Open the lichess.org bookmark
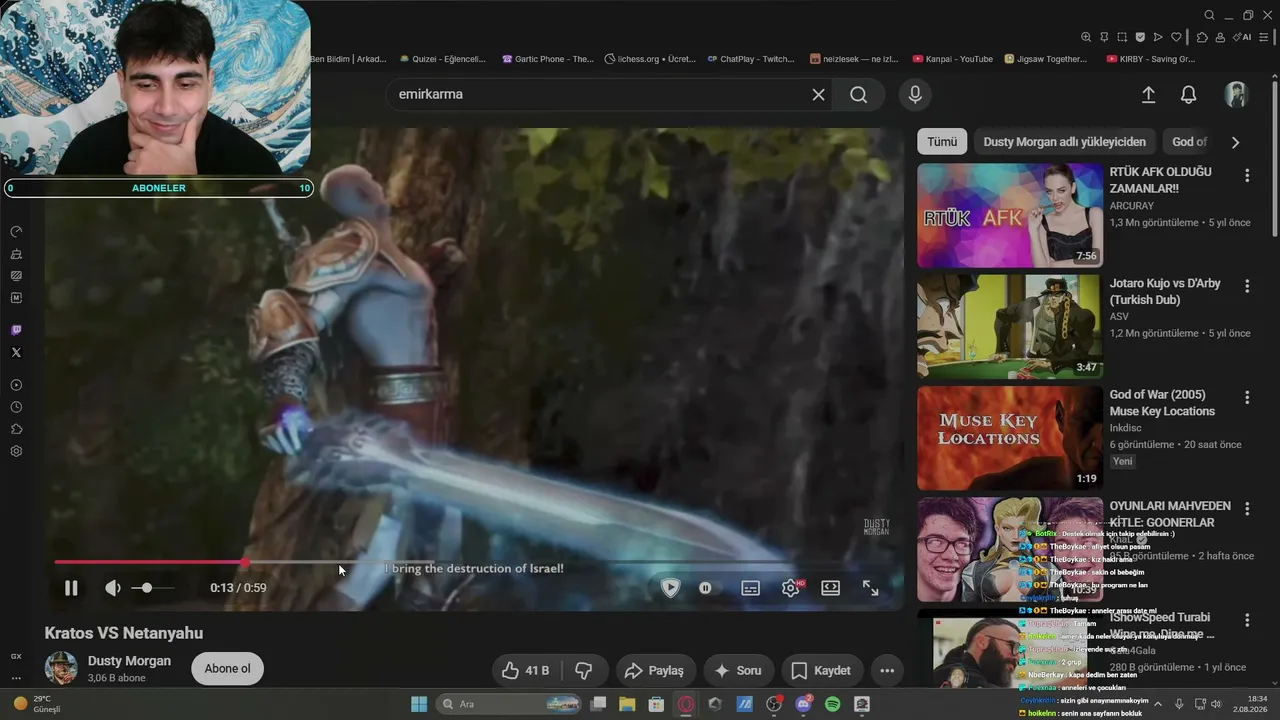The height and width of the screenshot is (720, 1280). click(650, 59)
